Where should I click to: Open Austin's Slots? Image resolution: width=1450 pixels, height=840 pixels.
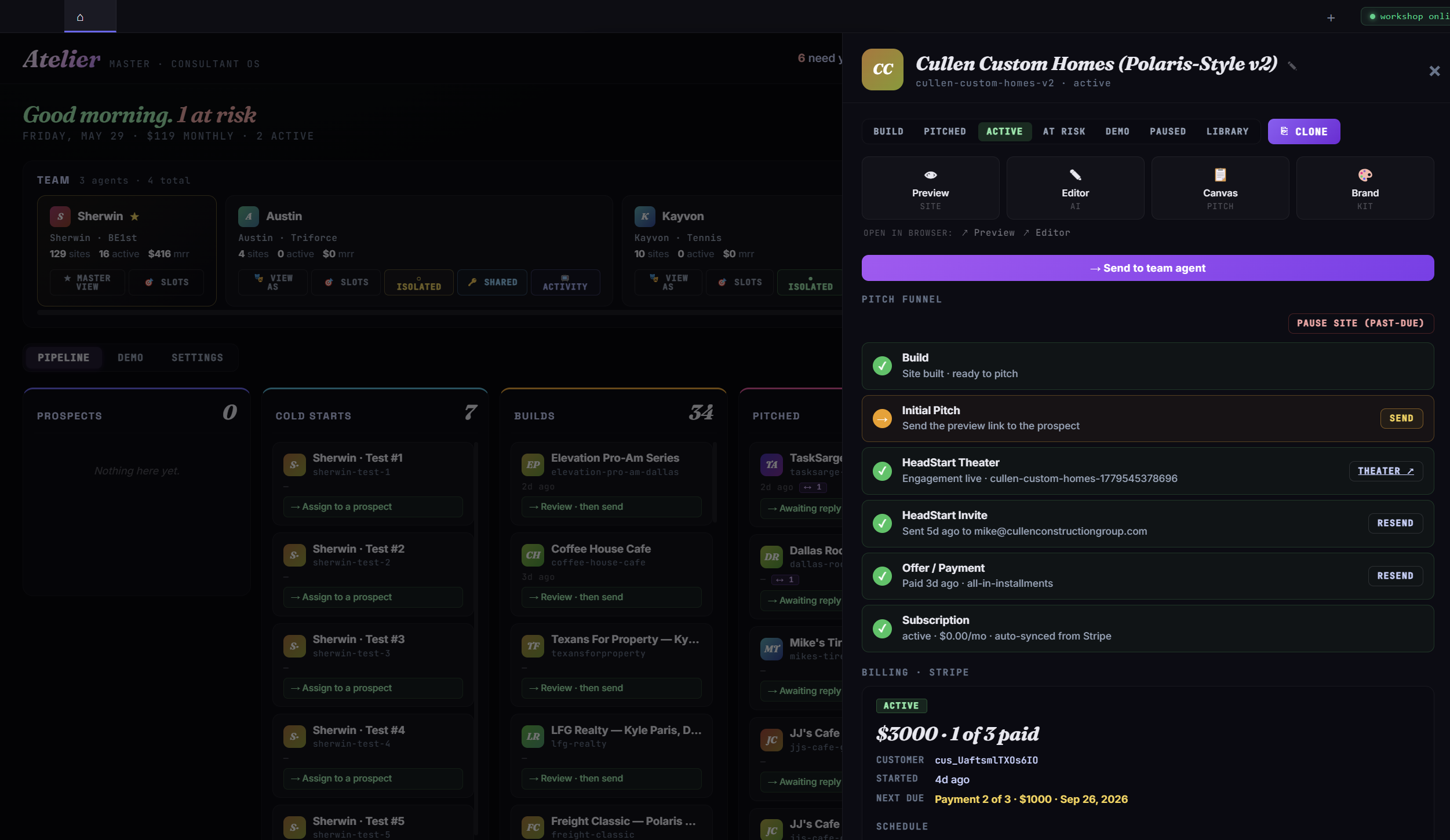click(x=346, y=282)
